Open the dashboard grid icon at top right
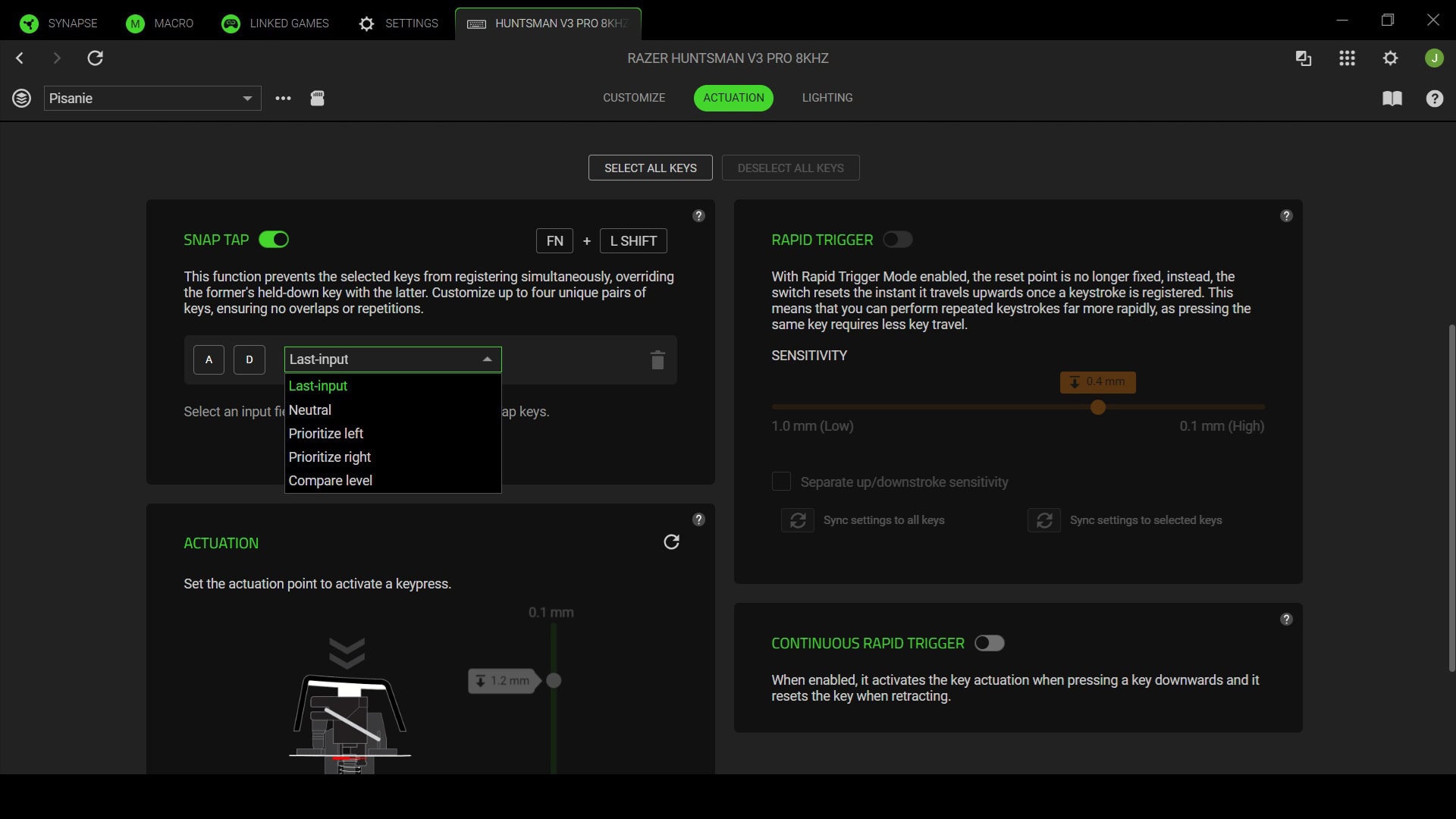 1348,58
